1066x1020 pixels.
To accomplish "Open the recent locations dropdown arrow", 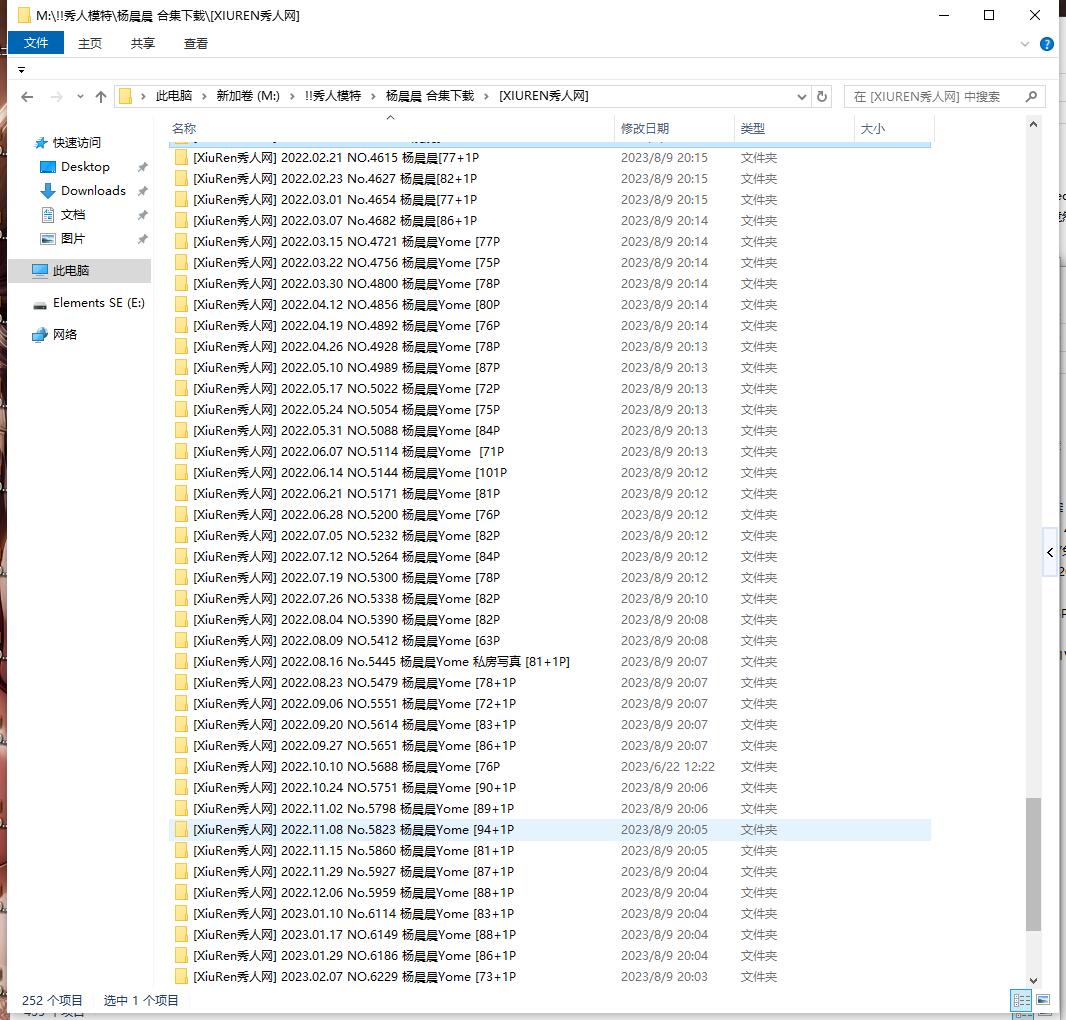I will point(80,97).
